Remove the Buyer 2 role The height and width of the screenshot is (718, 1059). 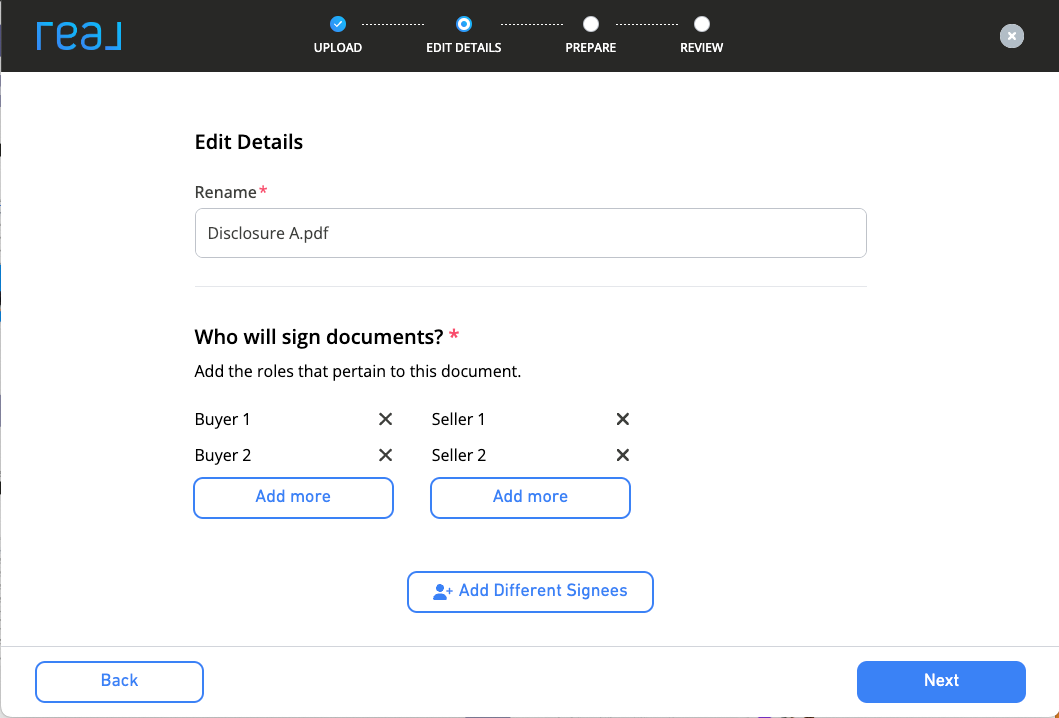click(x=385, y=455)
